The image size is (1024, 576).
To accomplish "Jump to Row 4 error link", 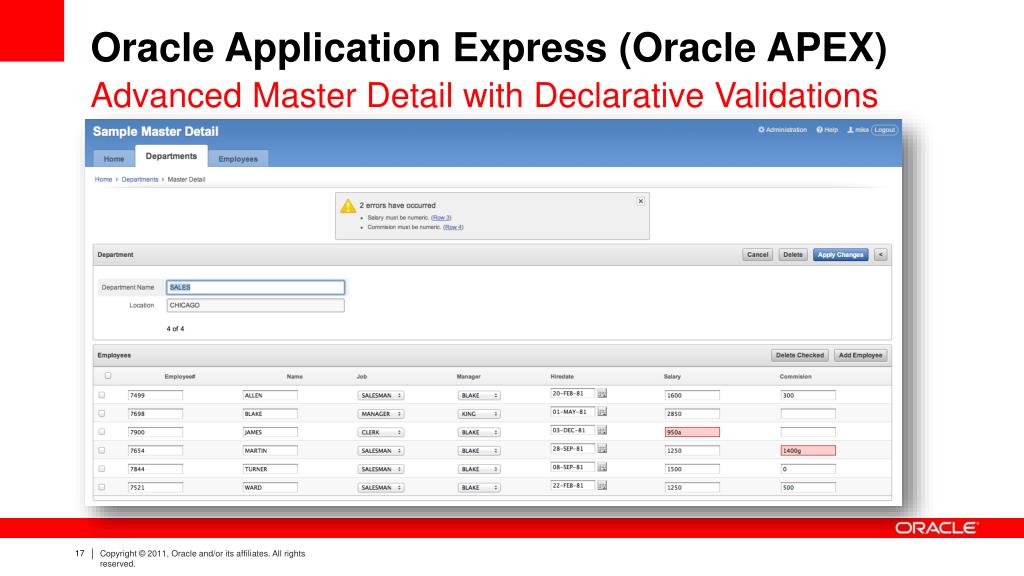I will pos(453,227).
